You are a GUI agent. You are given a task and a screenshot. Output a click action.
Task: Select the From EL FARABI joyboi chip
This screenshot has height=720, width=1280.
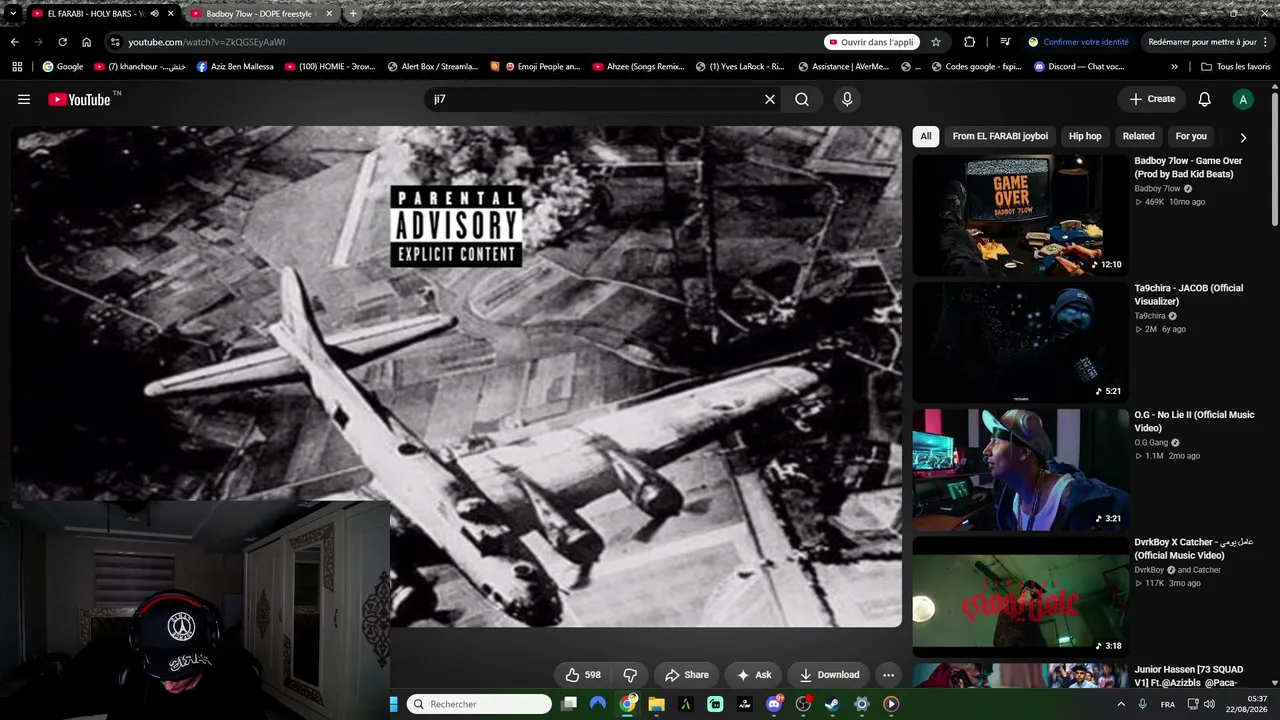click(1000, 136)
